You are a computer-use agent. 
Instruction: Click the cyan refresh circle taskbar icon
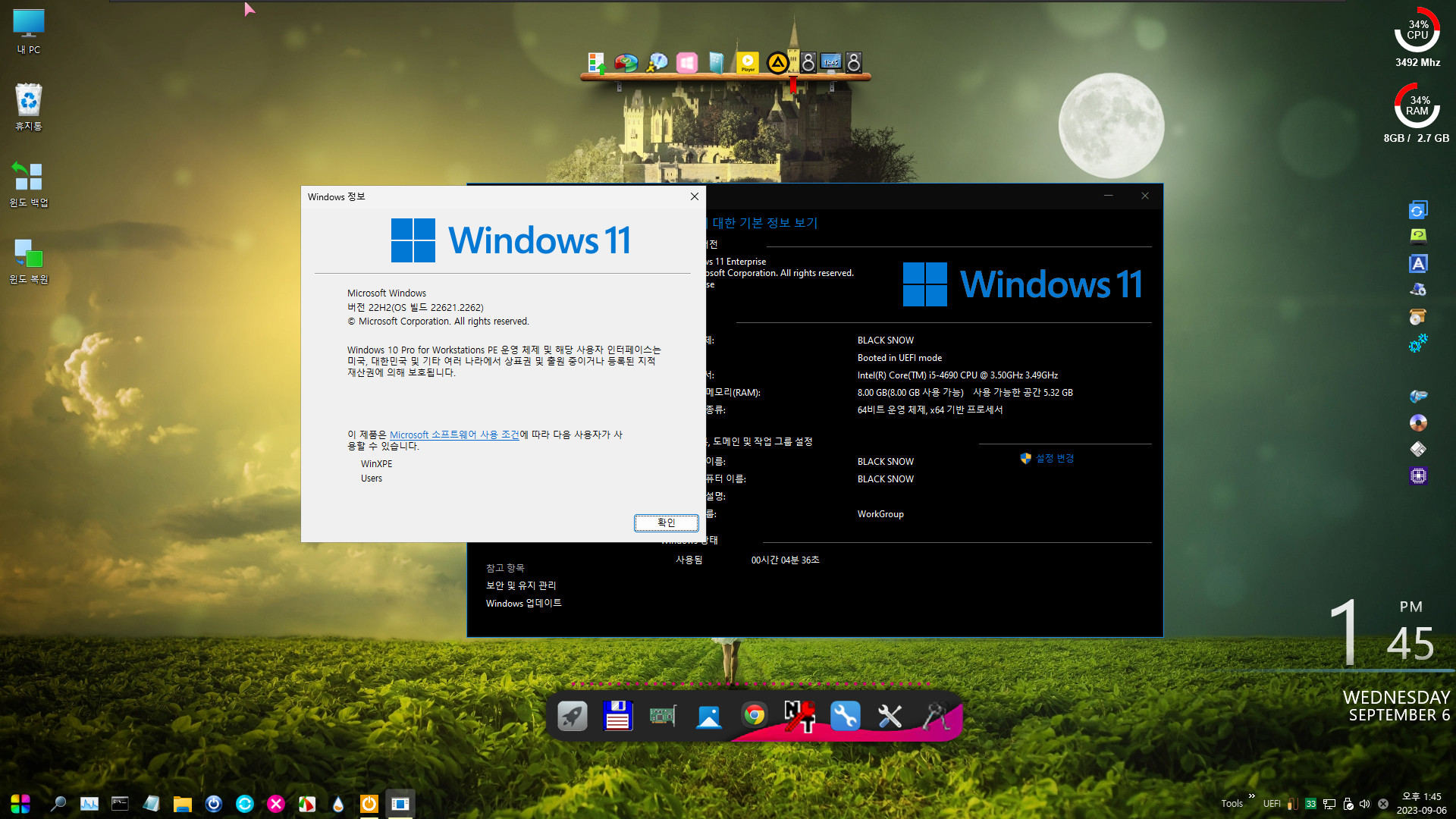point(245,803)
